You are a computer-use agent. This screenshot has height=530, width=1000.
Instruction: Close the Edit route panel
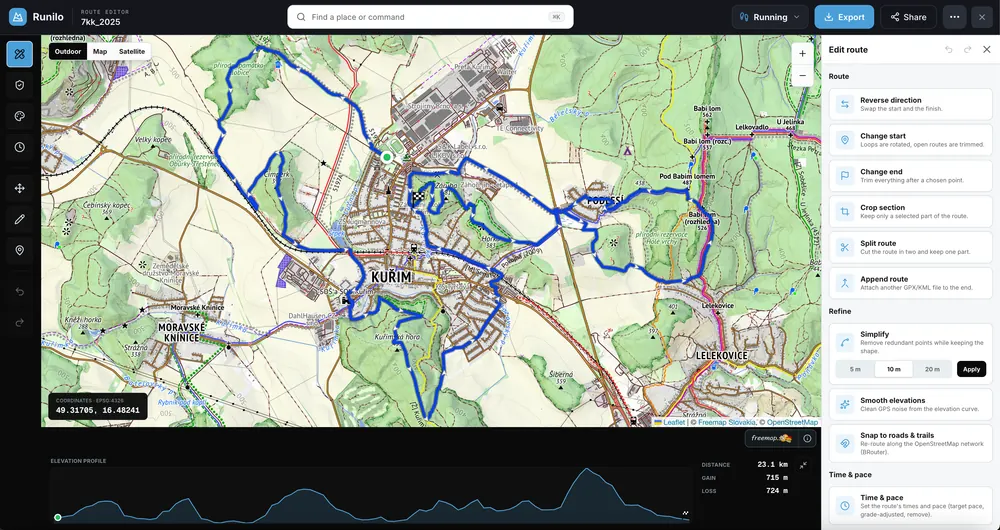point(987,50)
